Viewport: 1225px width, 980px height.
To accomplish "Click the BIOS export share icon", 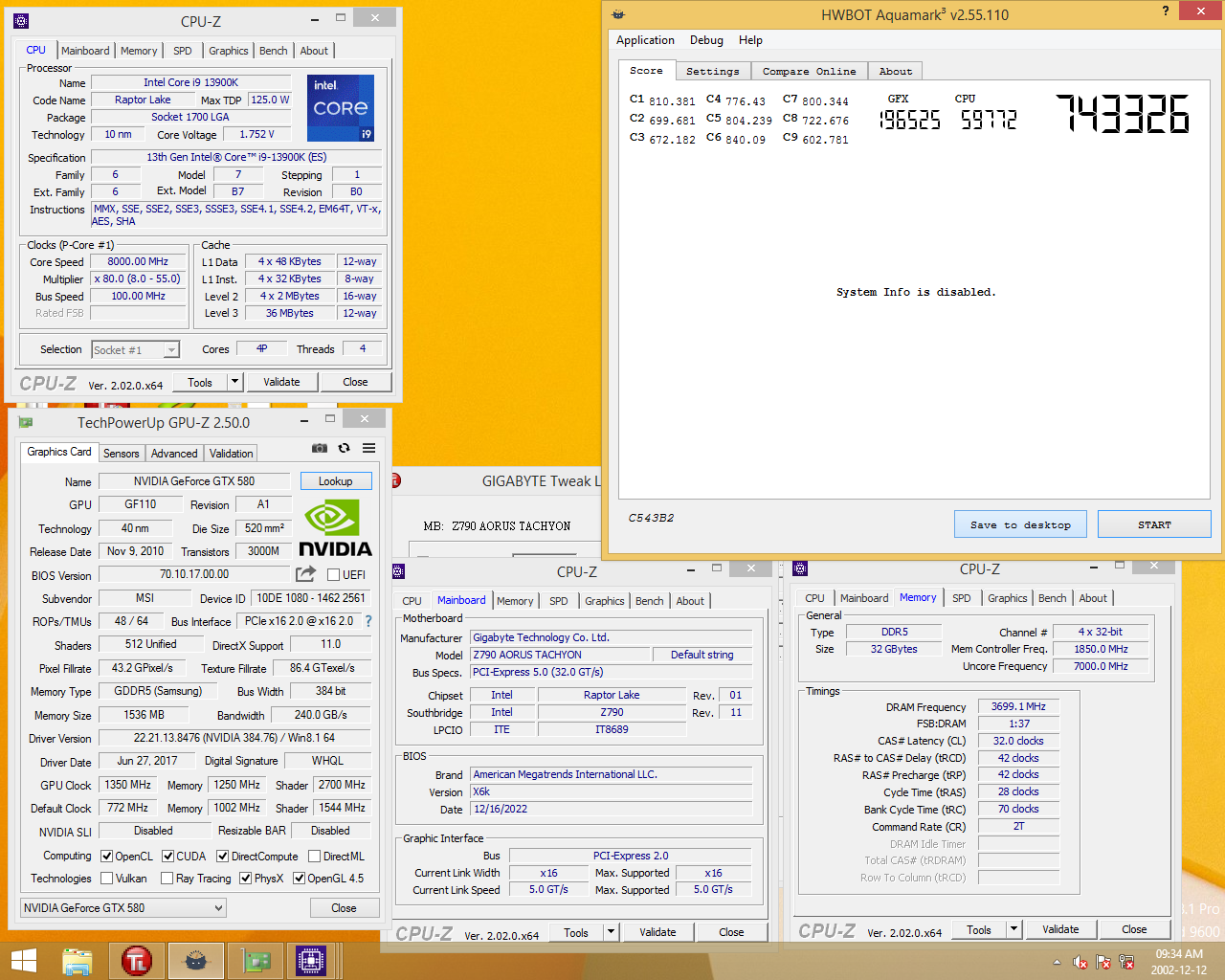I will tap(305, 574).
